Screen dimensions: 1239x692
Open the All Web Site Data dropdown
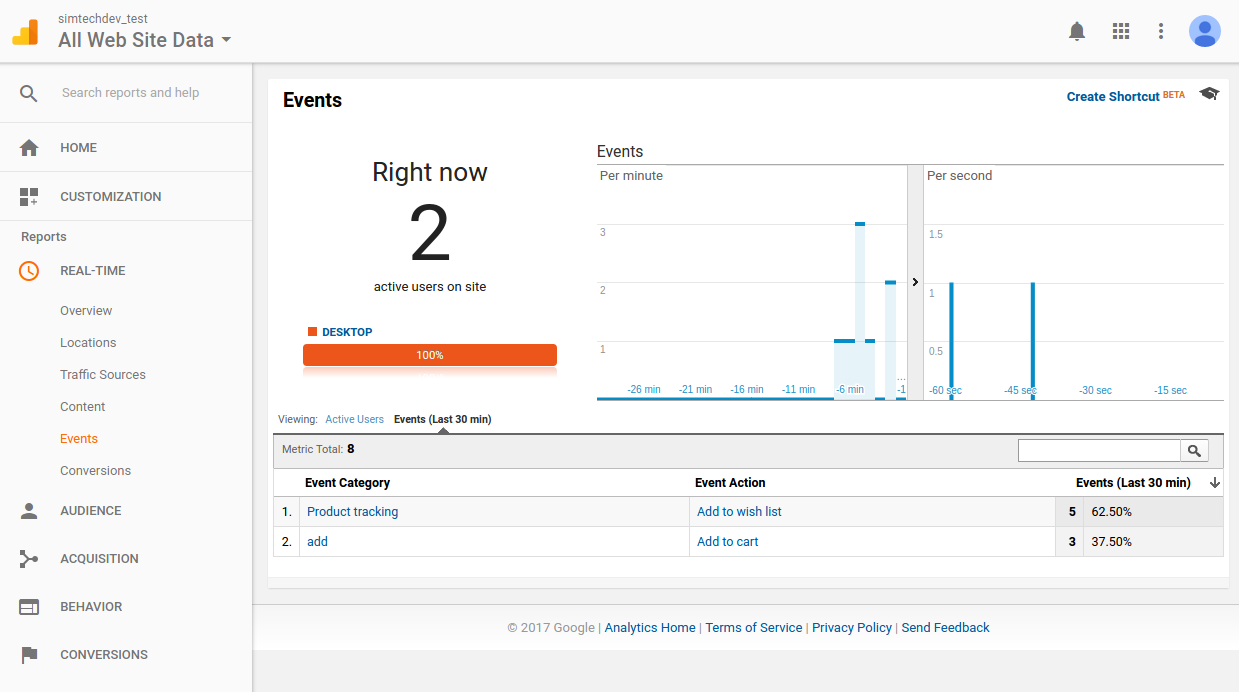click(145, 40)
